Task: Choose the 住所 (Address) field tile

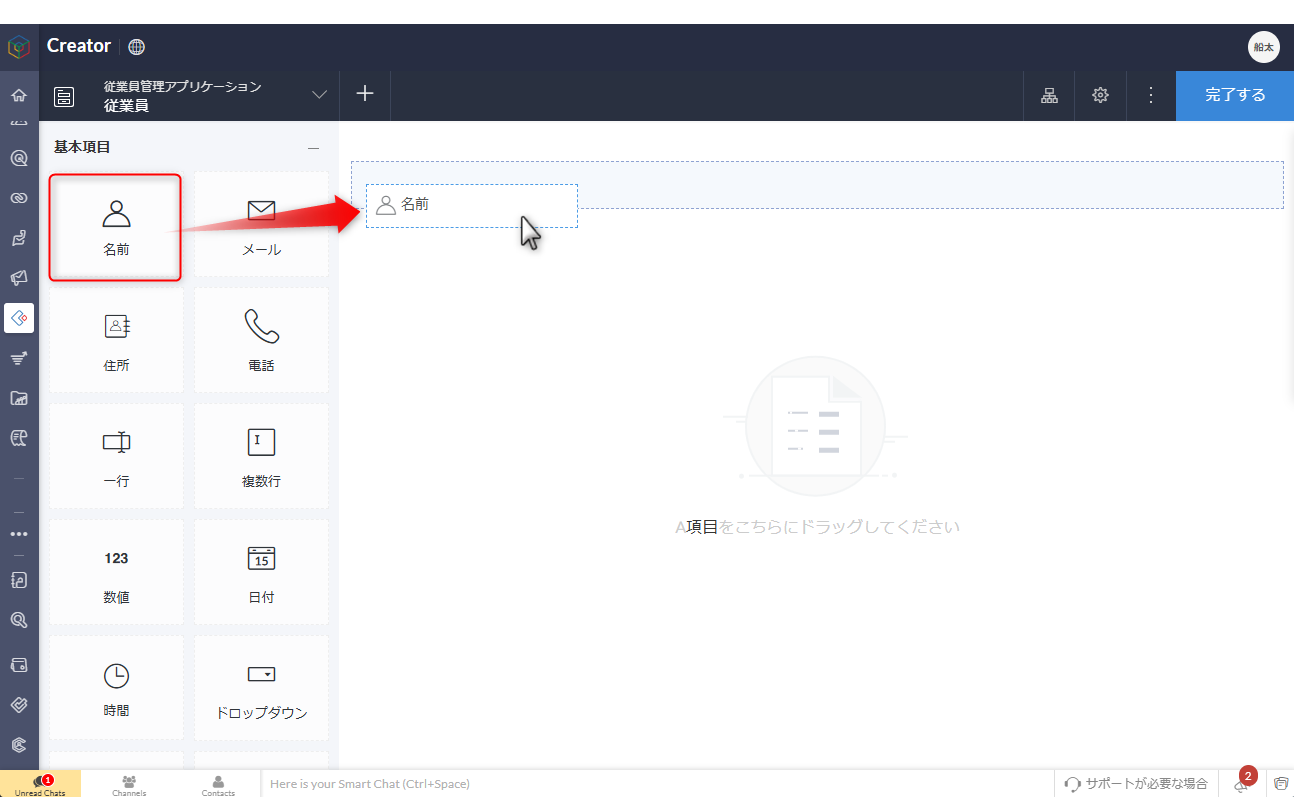Action: tap(116, 342)
